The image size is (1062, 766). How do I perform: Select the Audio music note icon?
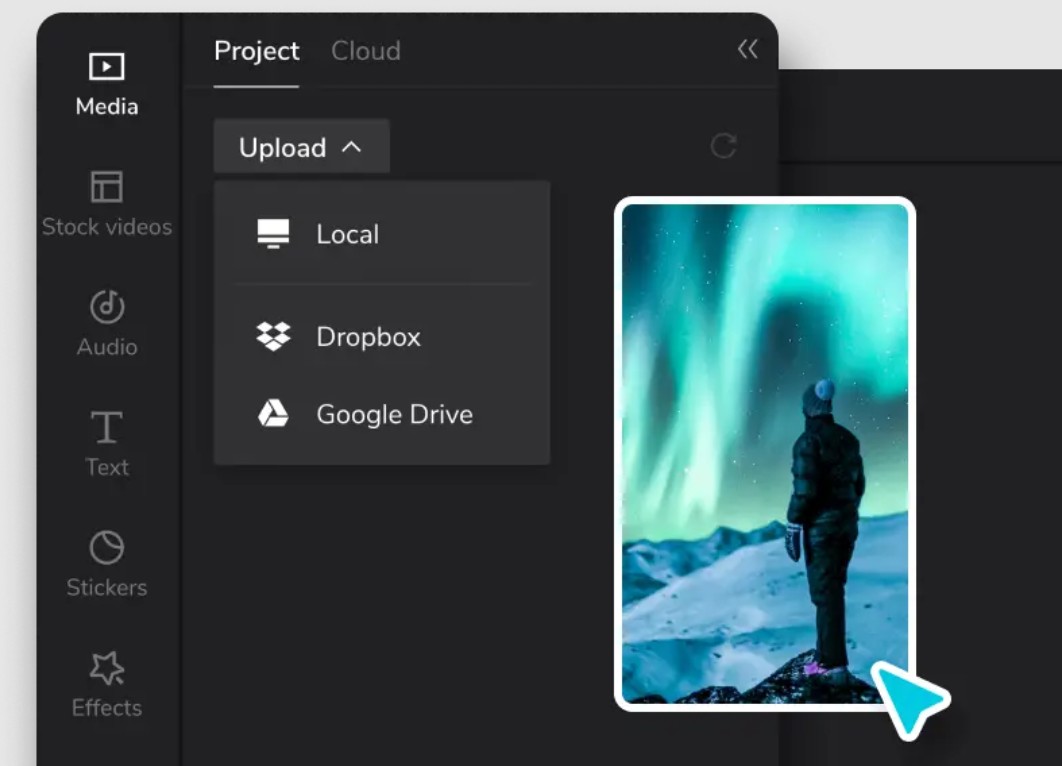pos(106,307)
